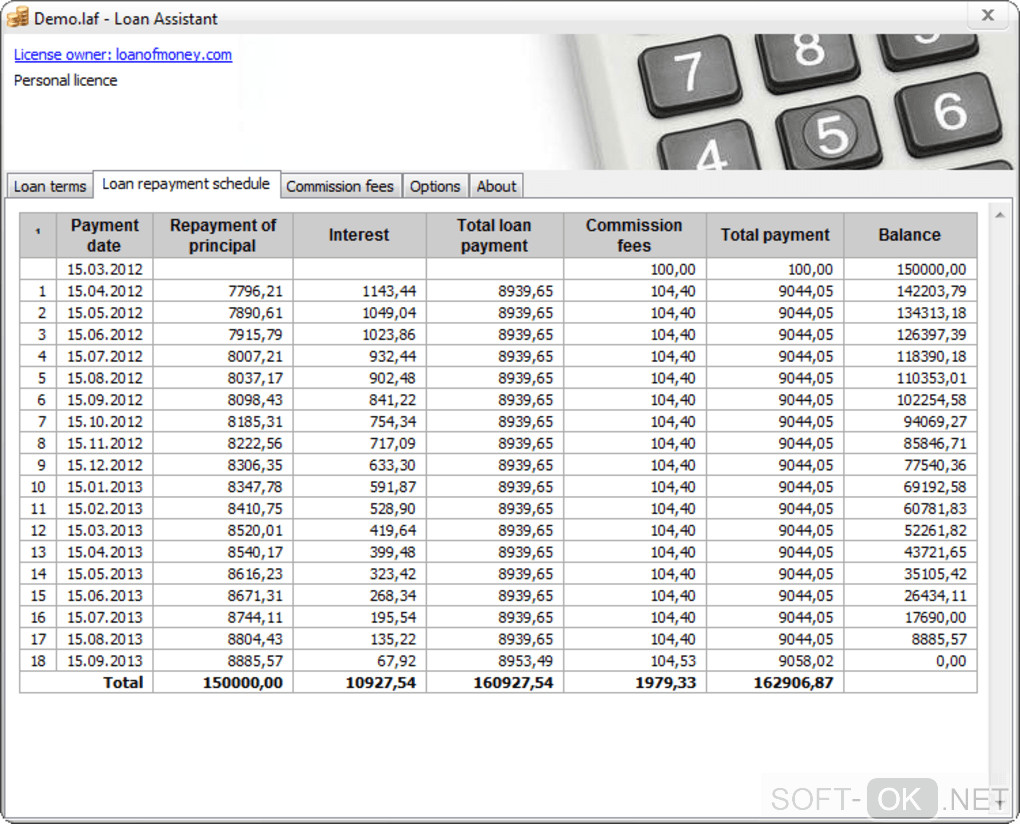The width and height of the screenshot is (1020, 824).
Task: Click the Total loan payment column header
Action: click(x=494, y=235)
